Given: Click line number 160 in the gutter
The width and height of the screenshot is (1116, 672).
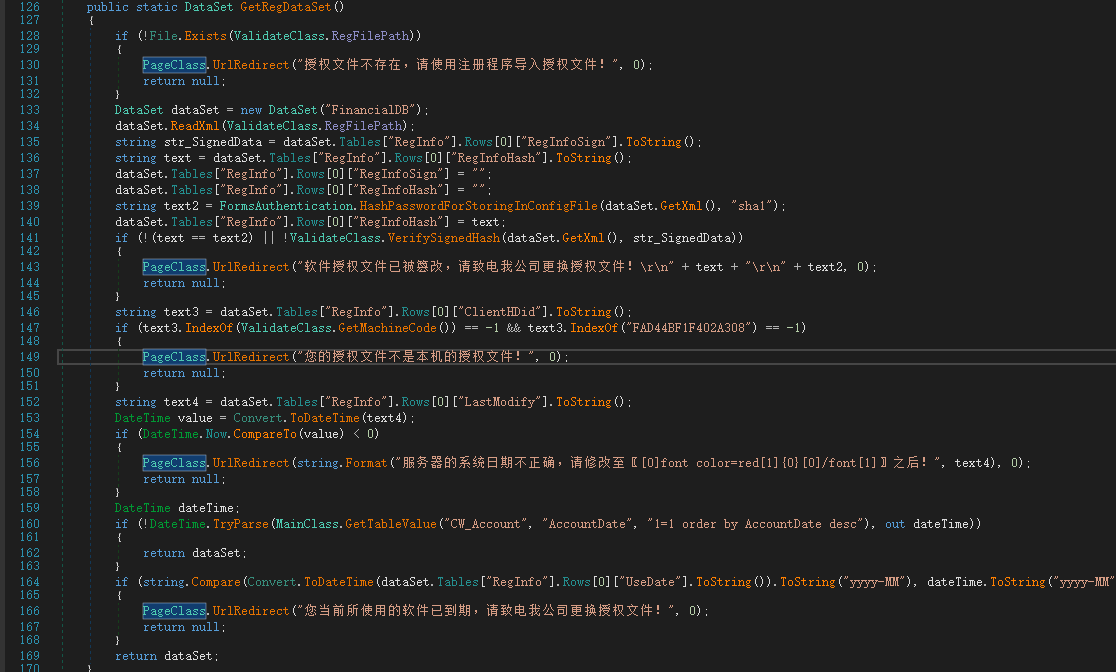Looking at the screenshot, I should [x=29, y=525].
